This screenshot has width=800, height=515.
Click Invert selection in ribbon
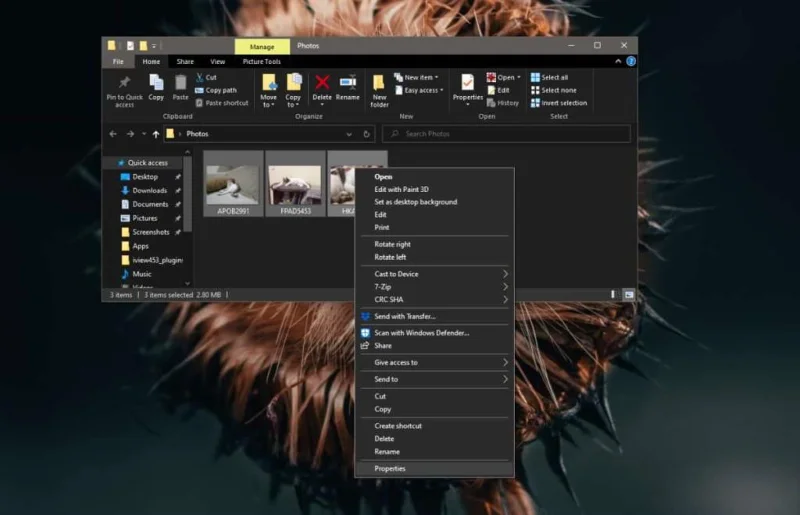[x=559, y=103]
